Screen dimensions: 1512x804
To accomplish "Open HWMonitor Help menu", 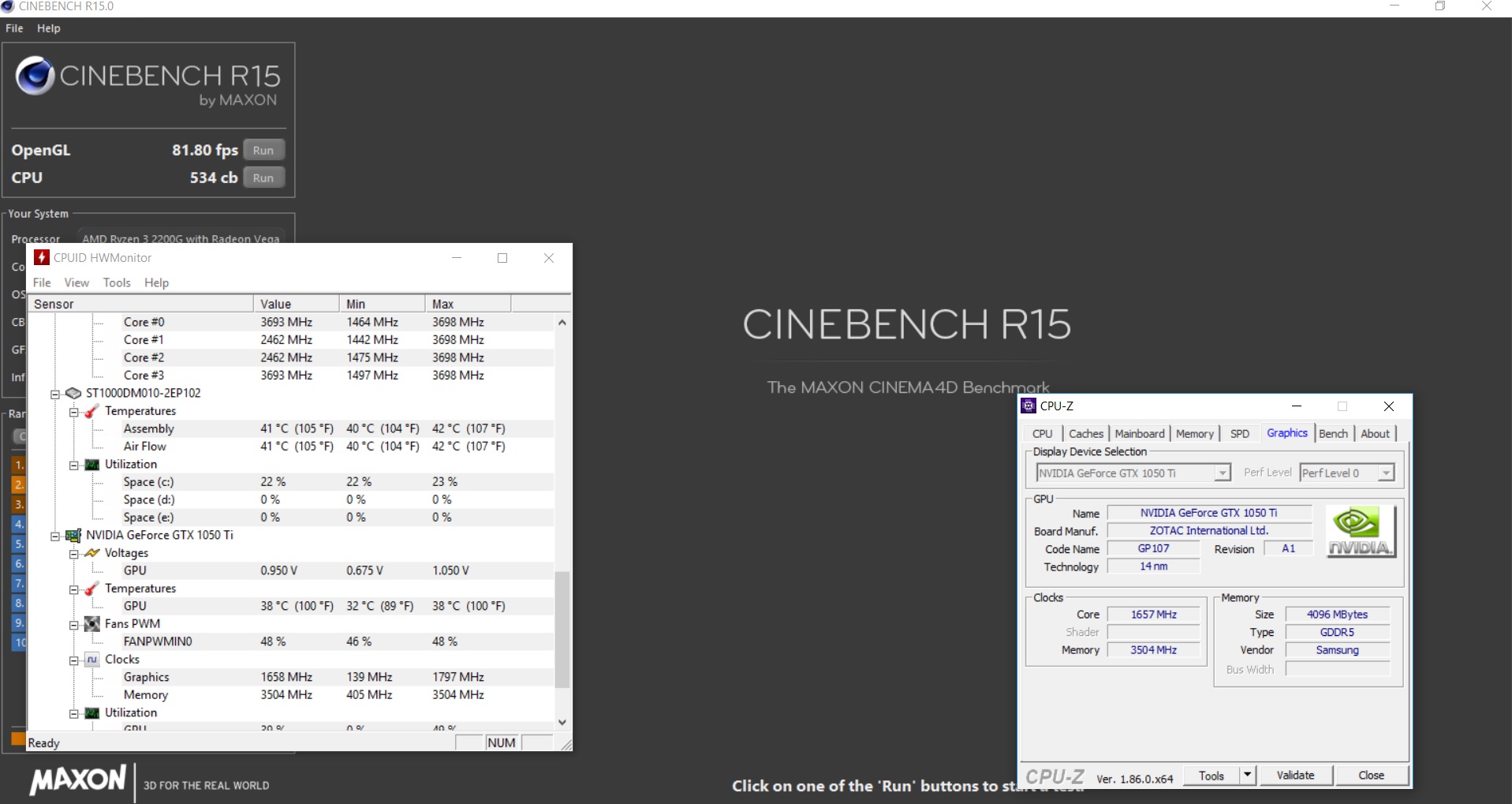I will 156,282.
